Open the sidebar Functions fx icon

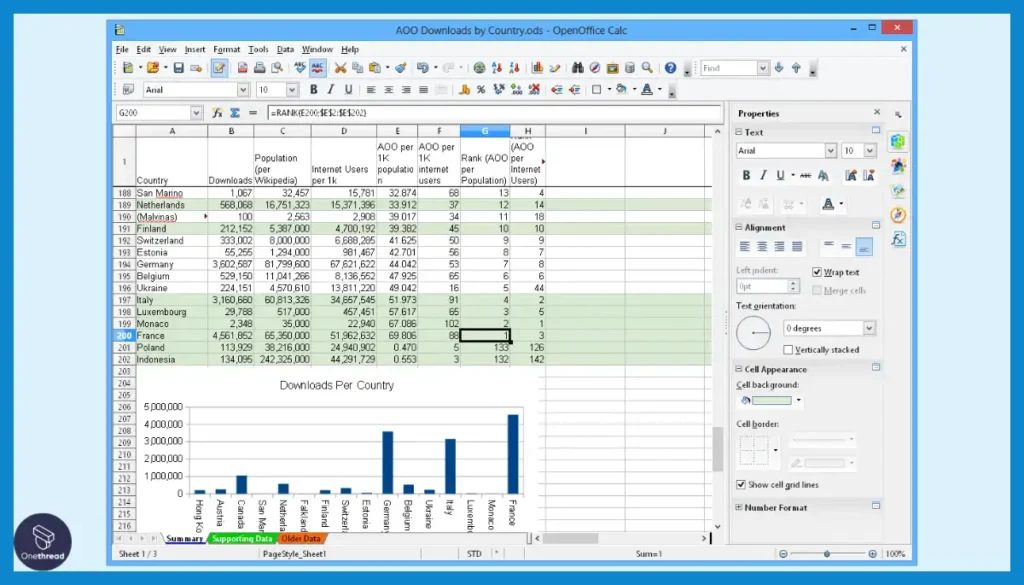[899, 240]
